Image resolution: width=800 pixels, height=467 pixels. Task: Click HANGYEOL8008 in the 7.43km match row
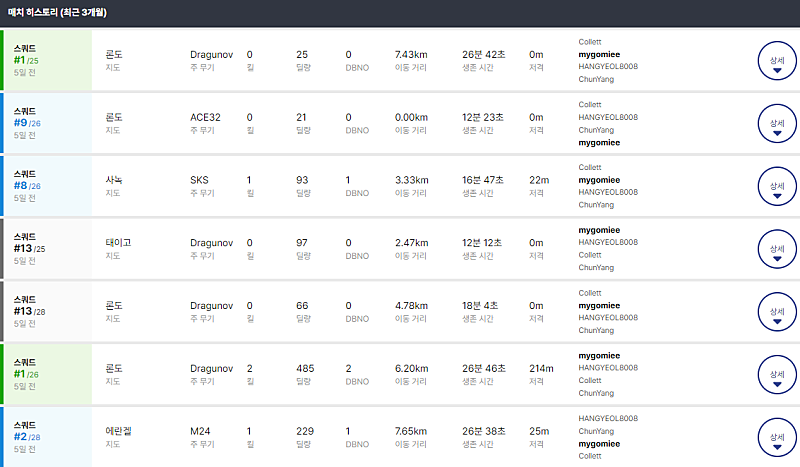click(x=608, y=66)
